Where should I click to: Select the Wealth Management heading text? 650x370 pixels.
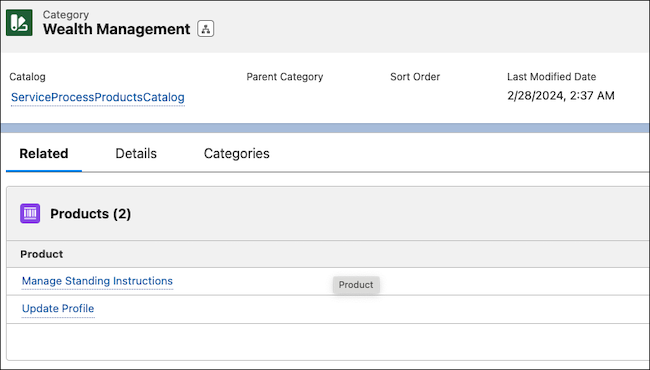(116, 29)
